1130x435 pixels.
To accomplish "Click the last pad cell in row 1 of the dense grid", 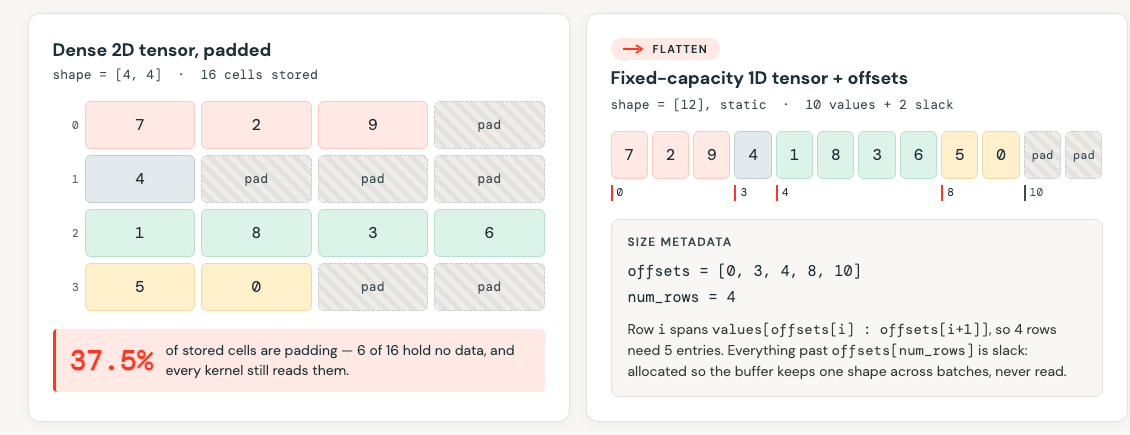I will click(x=489, y=179).
